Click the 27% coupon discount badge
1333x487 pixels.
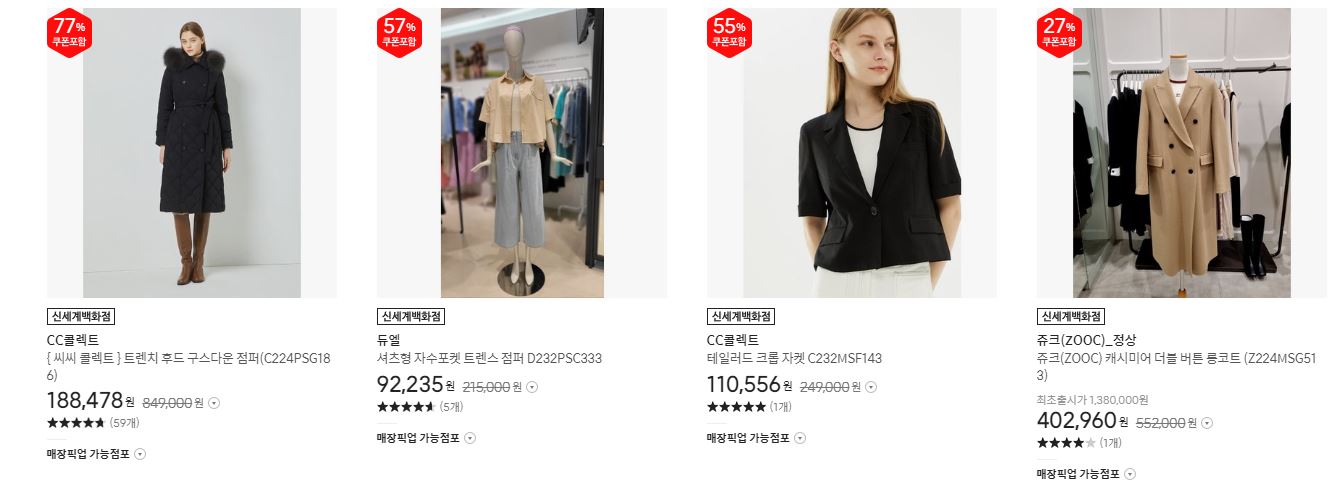point(1059,32)
